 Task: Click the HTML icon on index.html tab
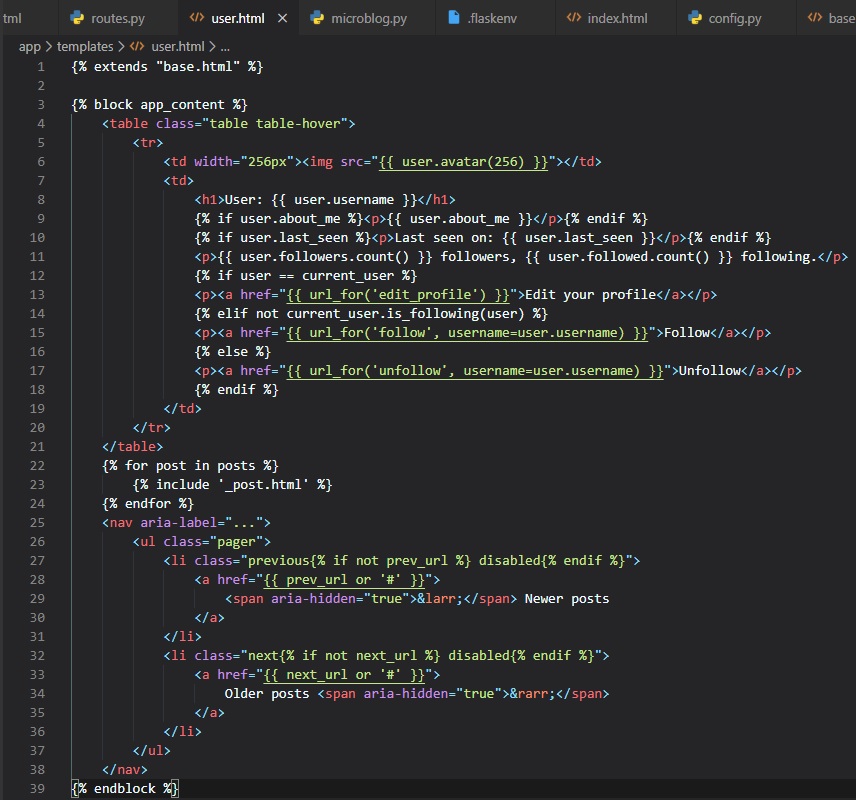pos(574,19)
